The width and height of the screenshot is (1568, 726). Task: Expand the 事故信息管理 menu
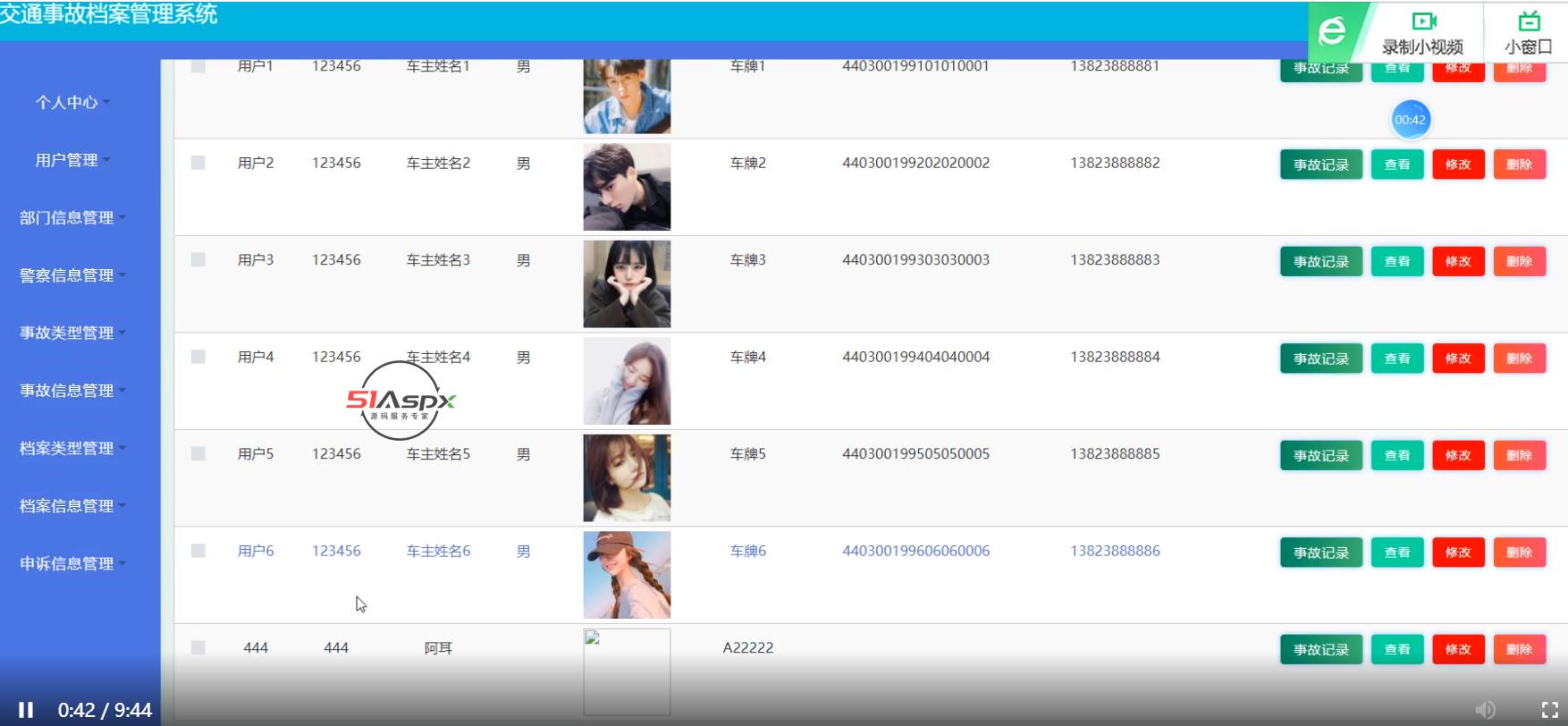[x=72, y=391]
